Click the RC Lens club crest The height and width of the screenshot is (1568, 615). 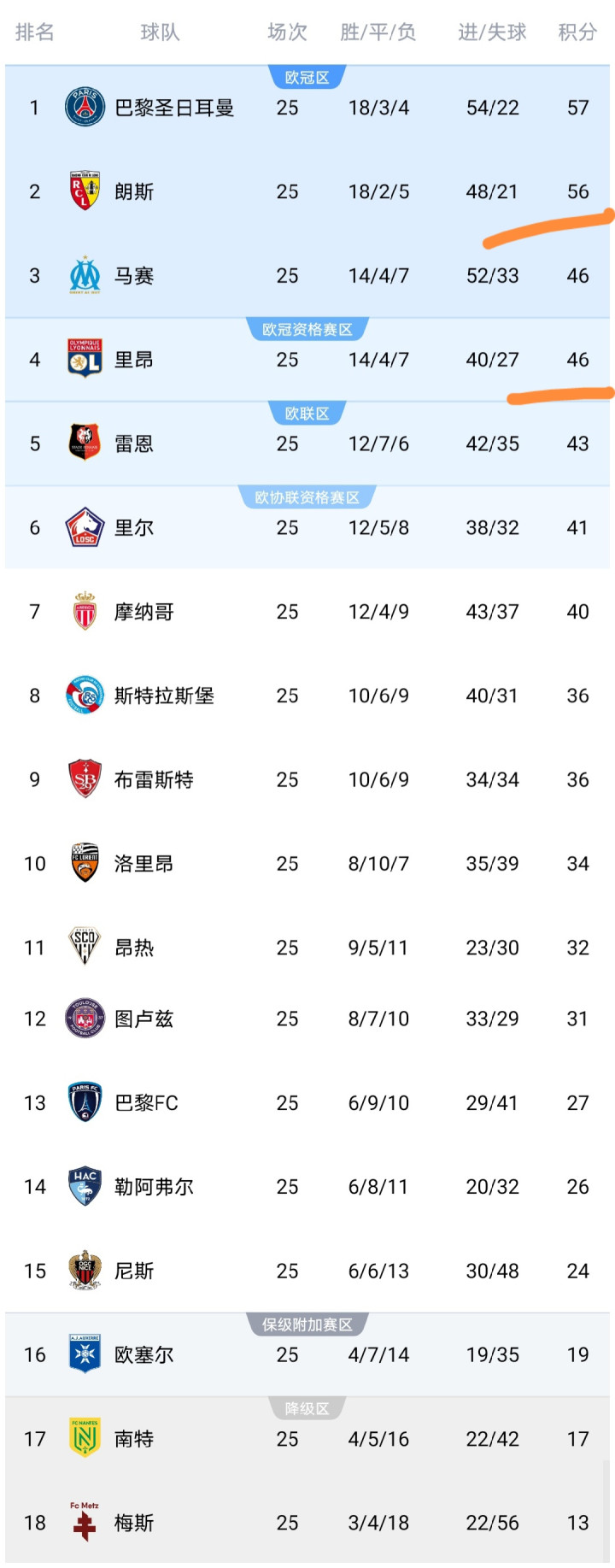(85, 191)
